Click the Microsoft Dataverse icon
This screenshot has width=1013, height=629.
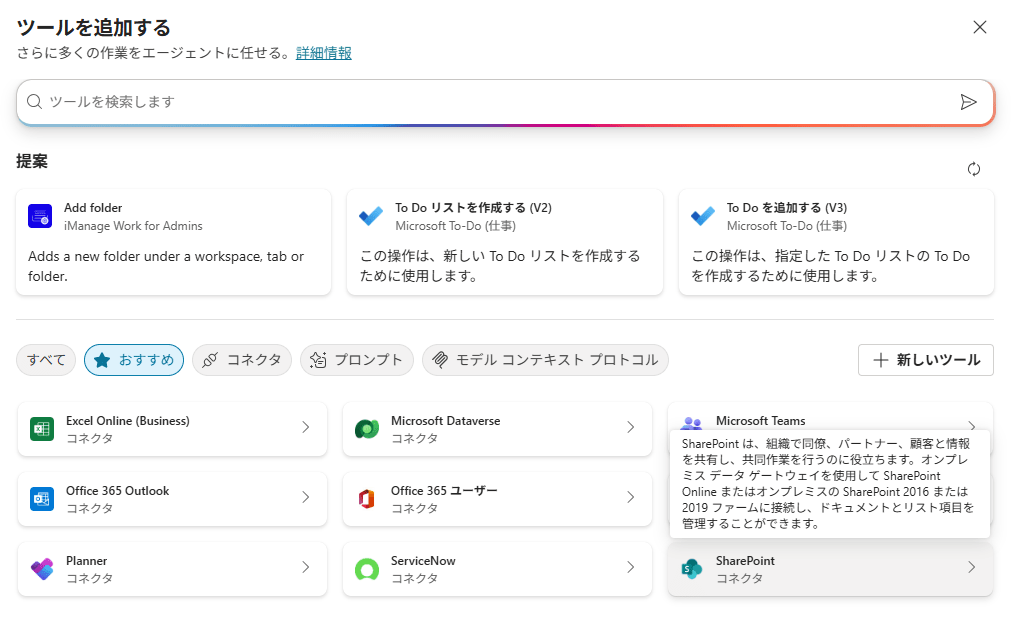pos(367,429)
